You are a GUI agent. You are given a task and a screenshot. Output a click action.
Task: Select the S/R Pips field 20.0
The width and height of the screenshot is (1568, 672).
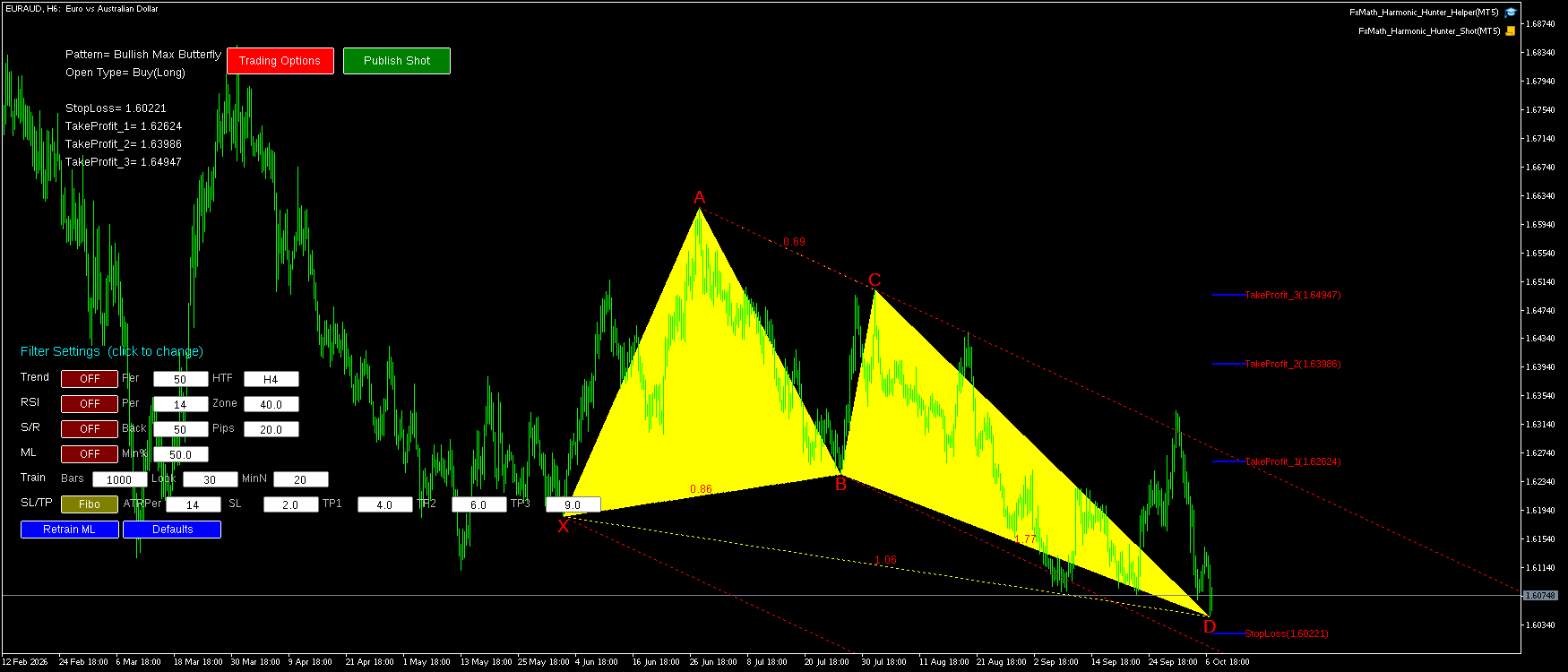tap(271, 429)
